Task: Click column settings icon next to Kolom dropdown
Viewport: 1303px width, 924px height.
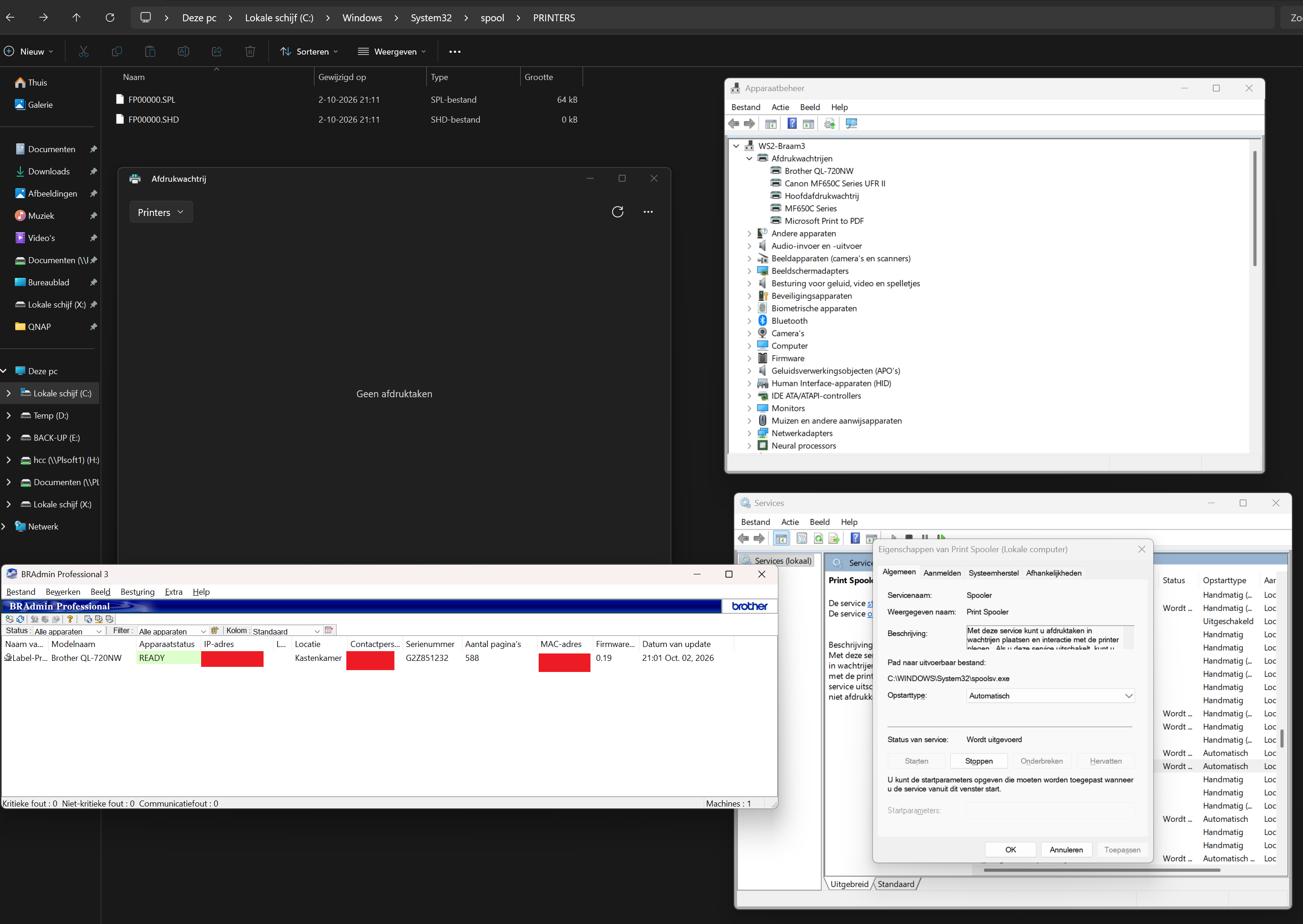Action: [329, 630]
